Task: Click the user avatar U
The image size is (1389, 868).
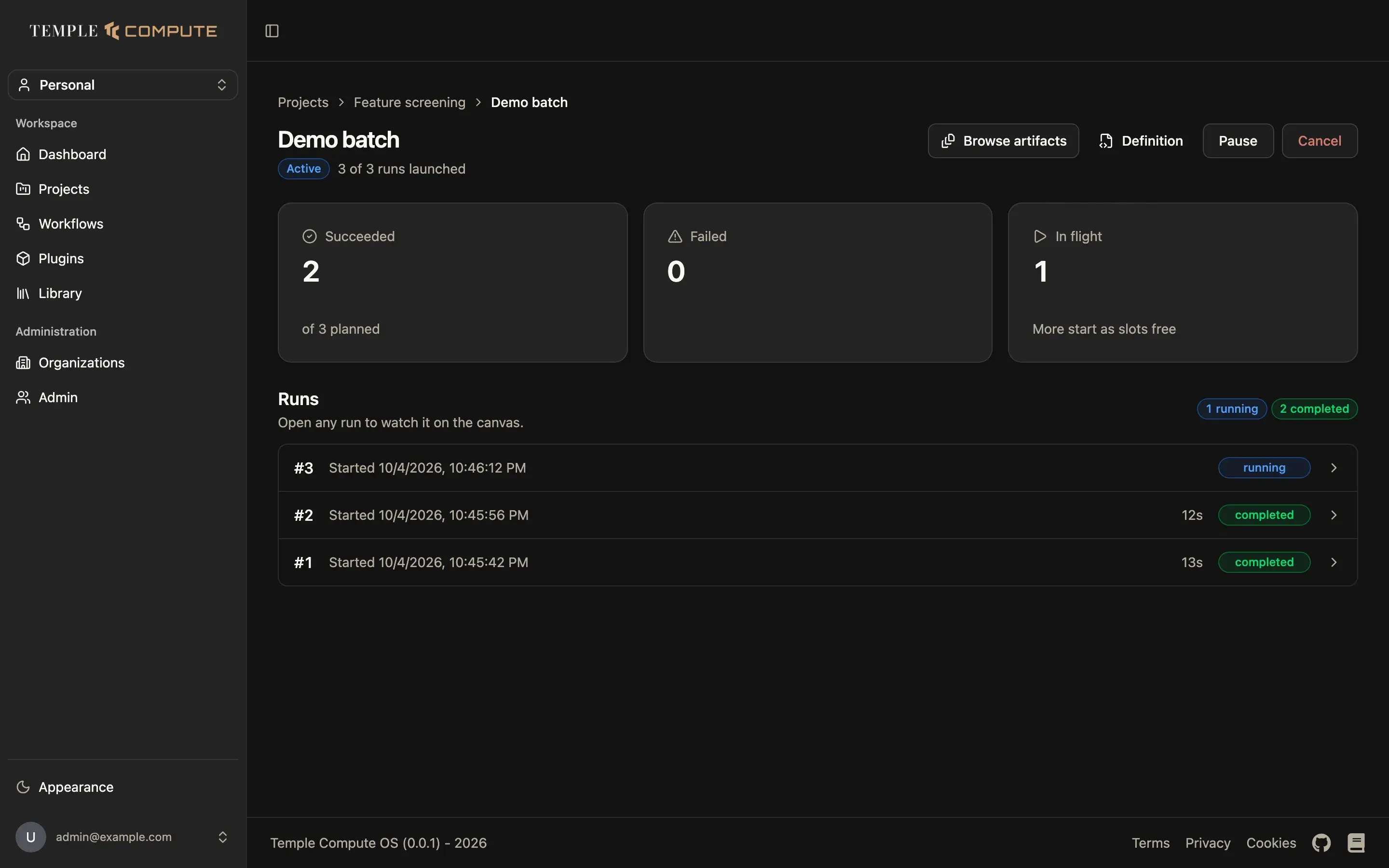Action: click(x=31, y=837)
